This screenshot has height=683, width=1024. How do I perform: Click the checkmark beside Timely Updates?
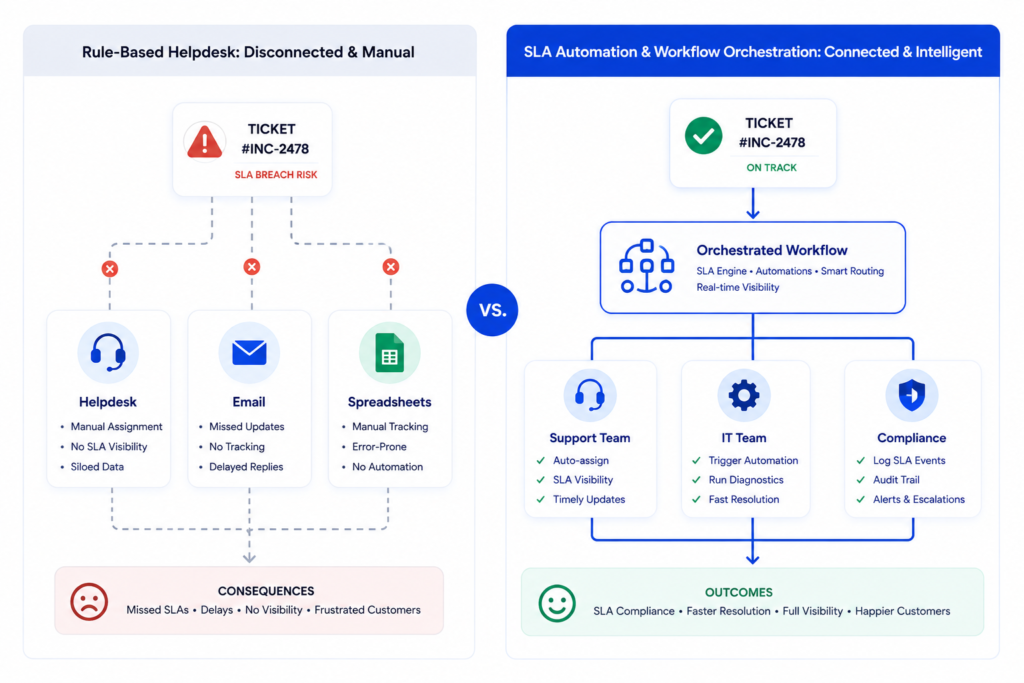(x=541, y=500)
